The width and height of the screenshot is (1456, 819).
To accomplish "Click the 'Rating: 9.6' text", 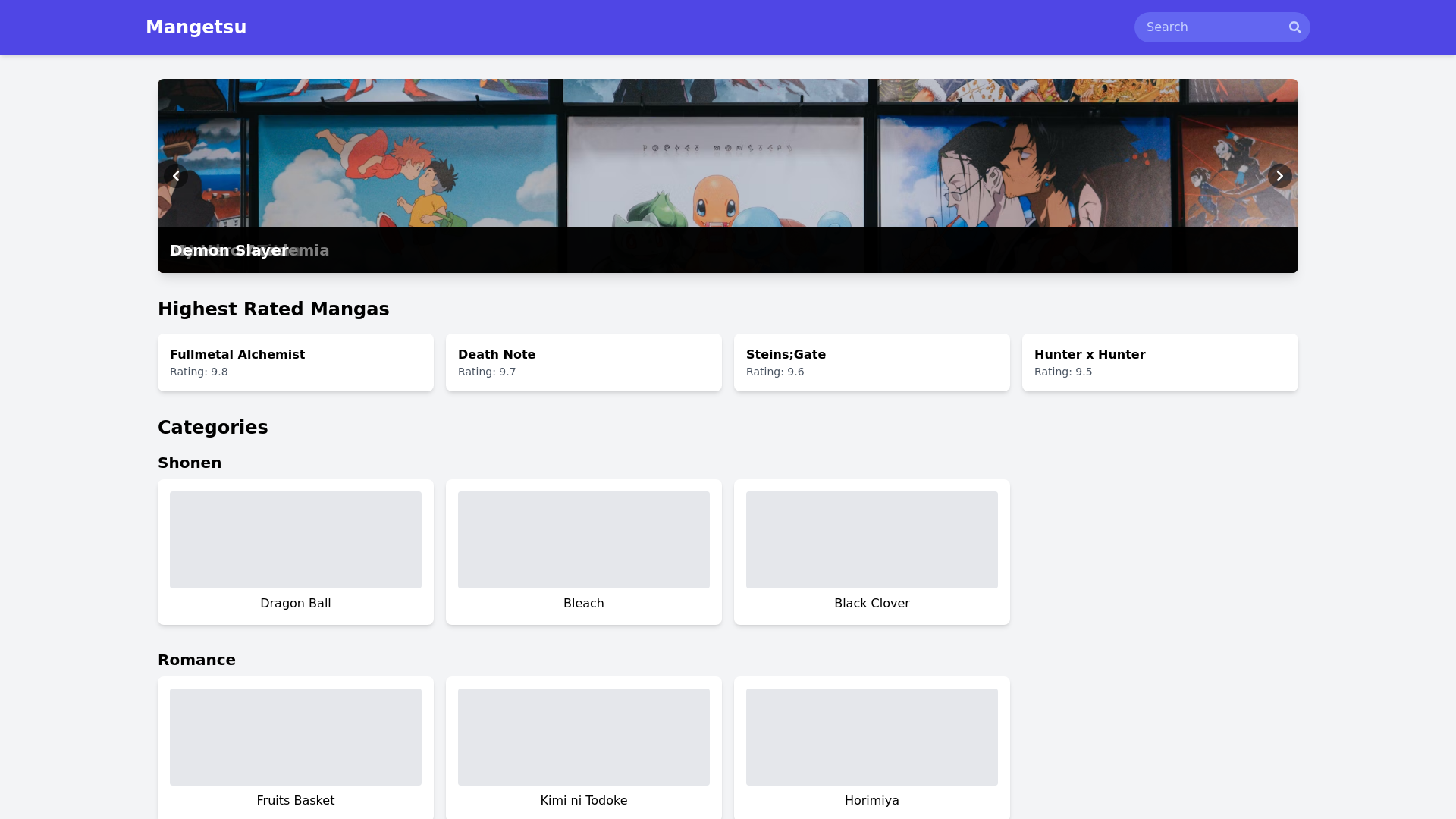I will (775, 372).
